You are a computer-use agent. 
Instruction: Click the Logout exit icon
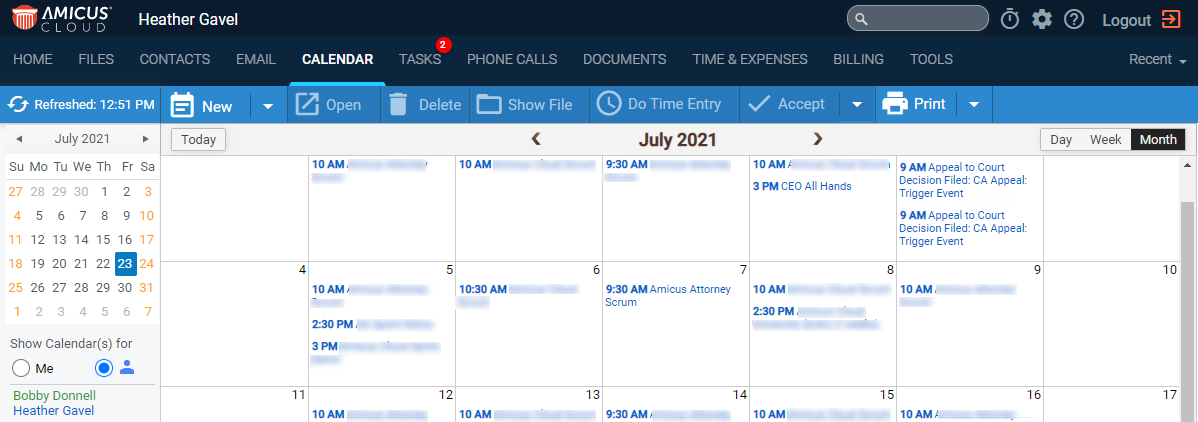click(x=1170, y=20)
